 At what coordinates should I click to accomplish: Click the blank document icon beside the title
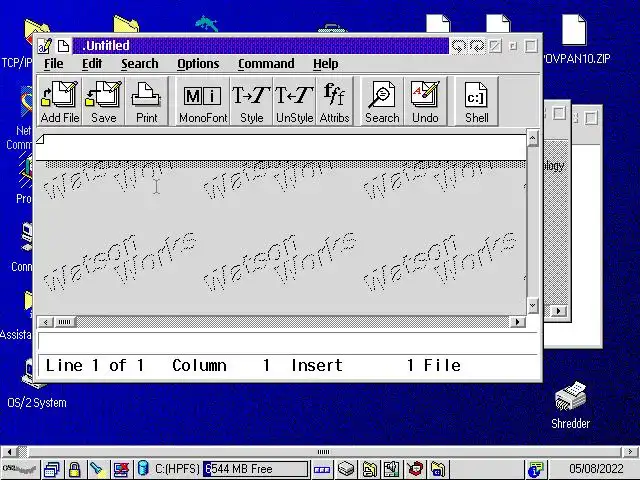[x=63, y=46]
